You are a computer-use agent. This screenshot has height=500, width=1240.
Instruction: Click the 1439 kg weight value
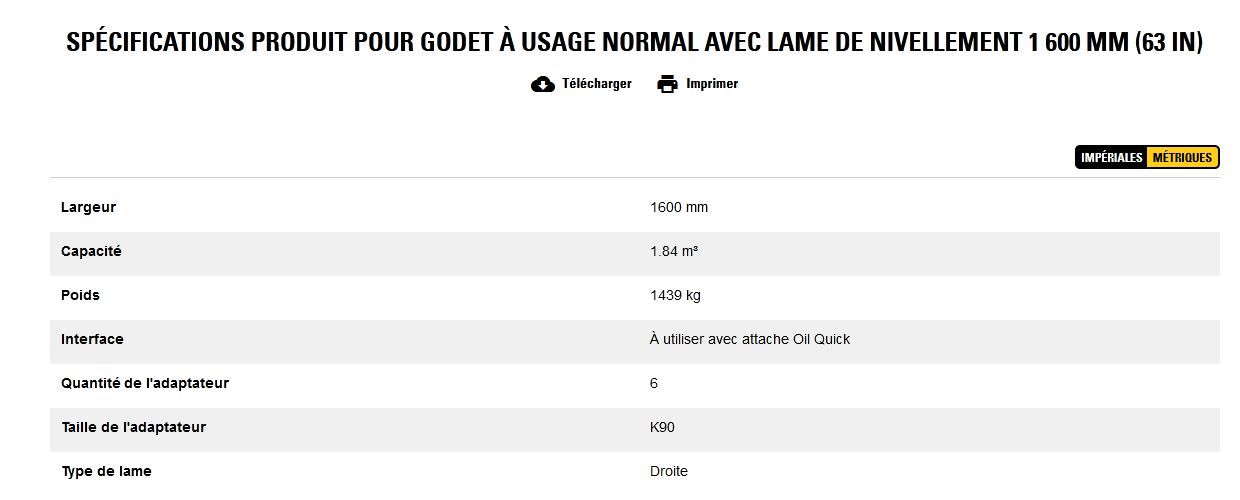676,296
